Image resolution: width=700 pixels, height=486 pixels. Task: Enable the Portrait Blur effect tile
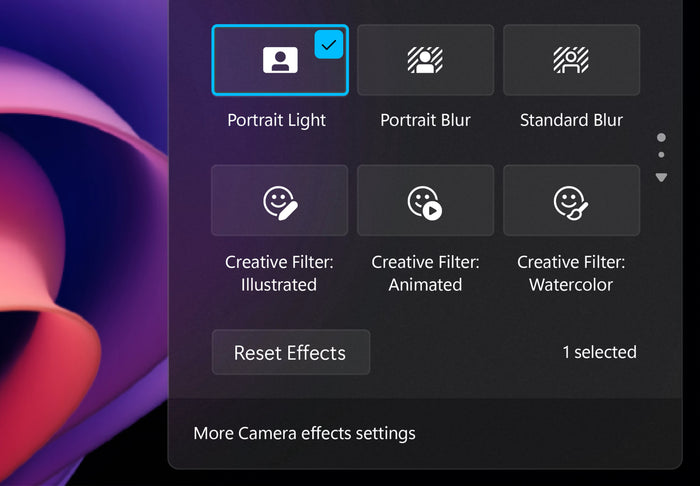coord(425,60)
